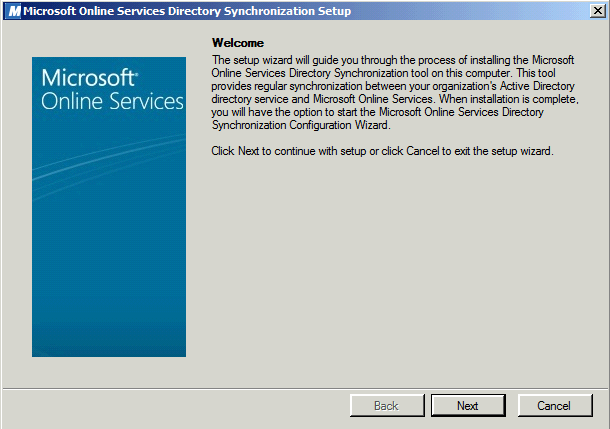Screen dimensions: 610x429
Task: Click the disabled Back button
Action: [387, 405]
